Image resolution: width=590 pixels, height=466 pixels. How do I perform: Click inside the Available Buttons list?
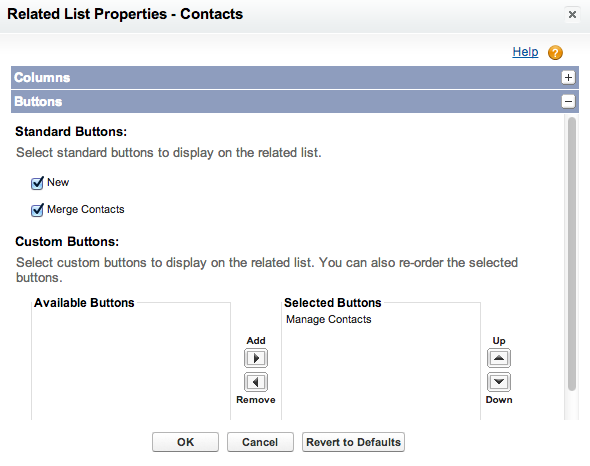131,363
